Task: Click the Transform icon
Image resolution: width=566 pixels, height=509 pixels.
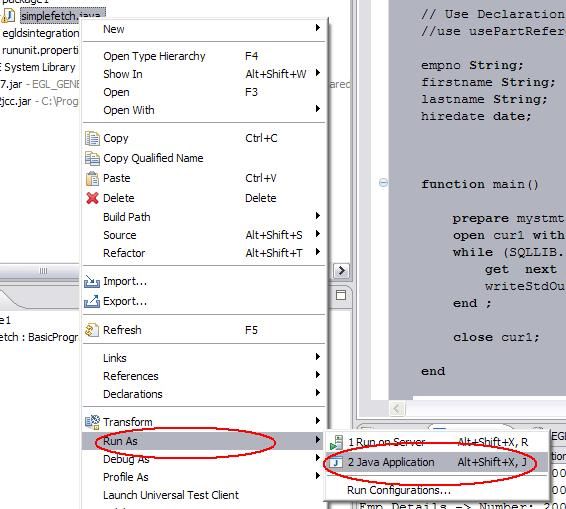Action: tap(92, 422)
